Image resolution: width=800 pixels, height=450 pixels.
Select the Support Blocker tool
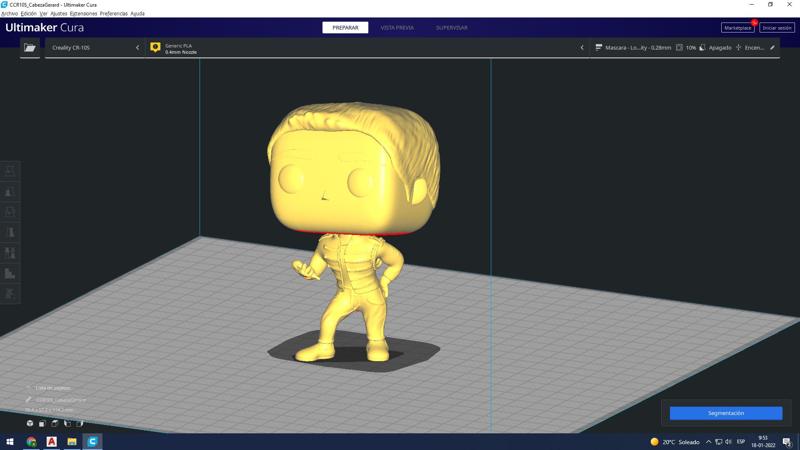pos(10,273)
